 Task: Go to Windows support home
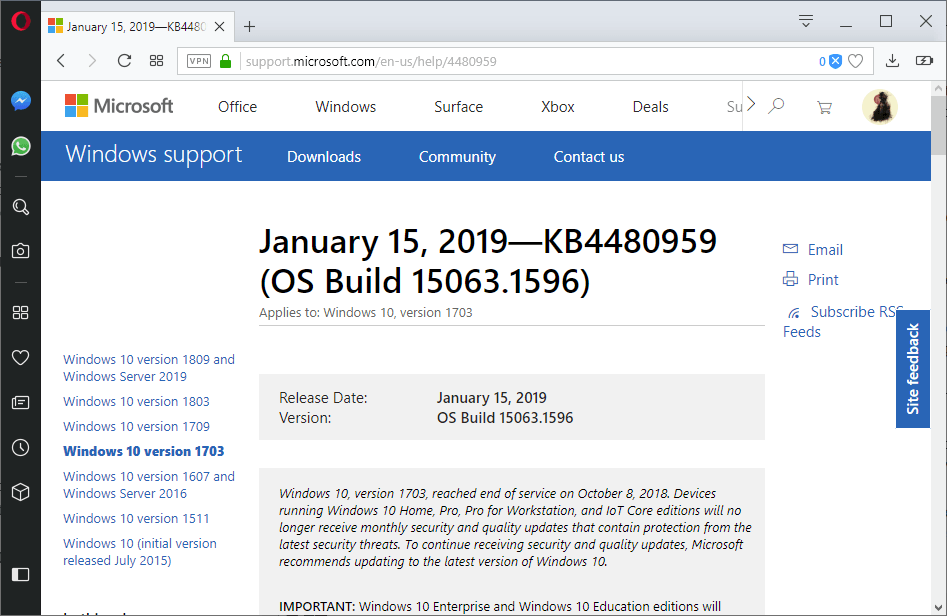153,155
